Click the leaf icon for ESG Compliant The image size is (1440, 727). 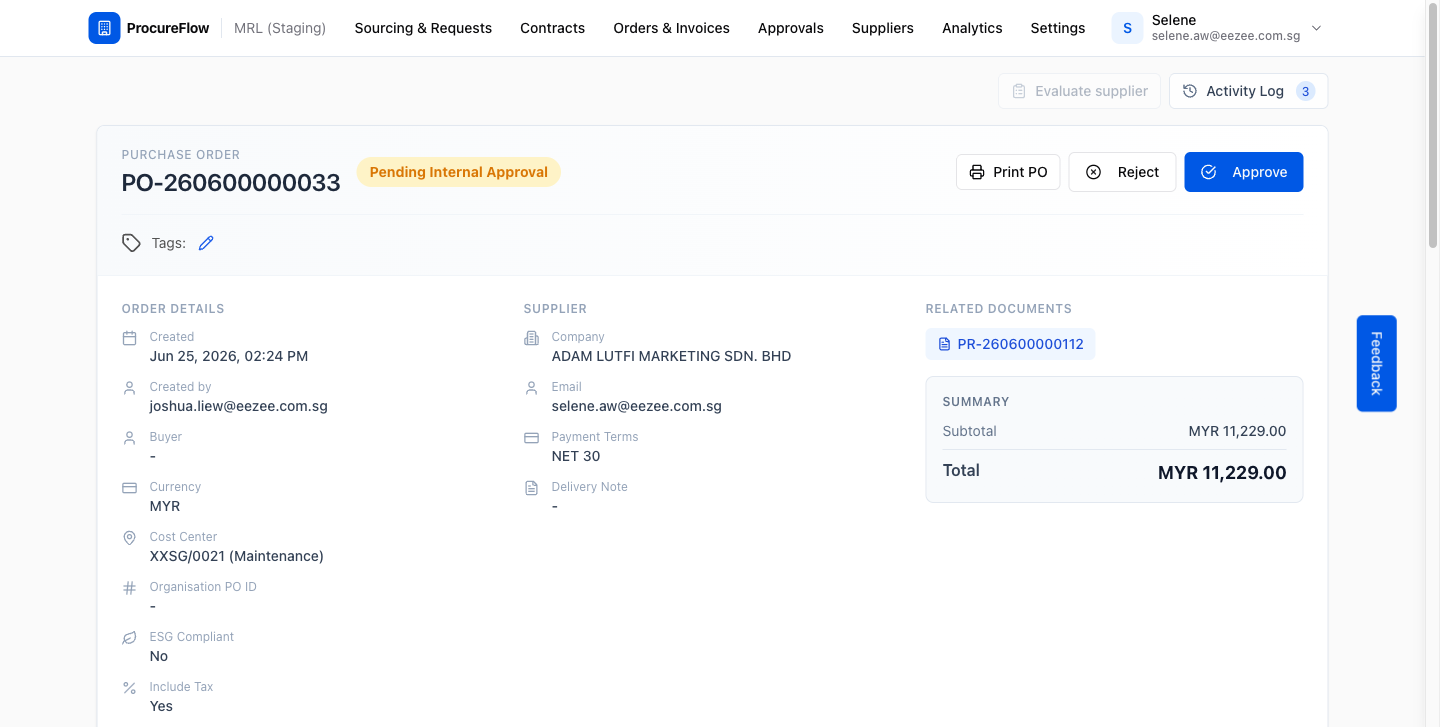(129, 638)
